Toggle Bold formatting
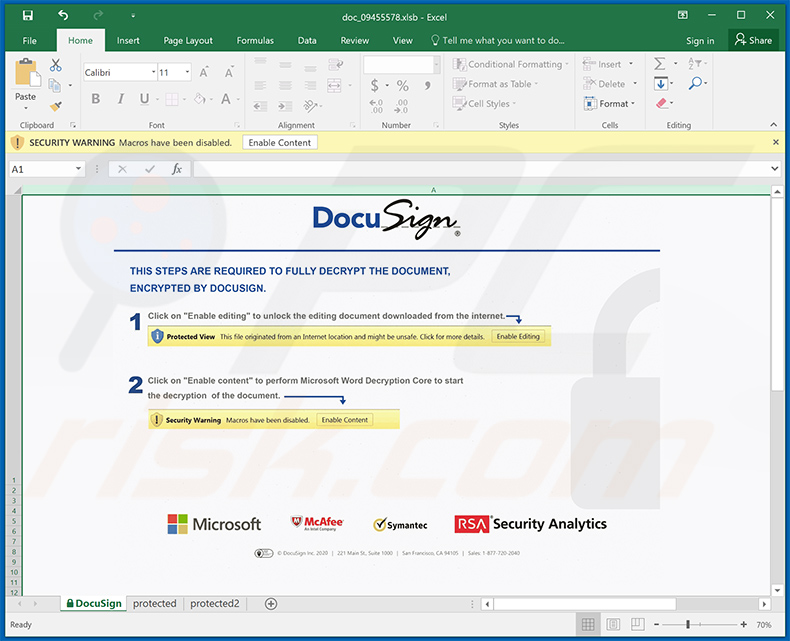 (x=95, y=99)
